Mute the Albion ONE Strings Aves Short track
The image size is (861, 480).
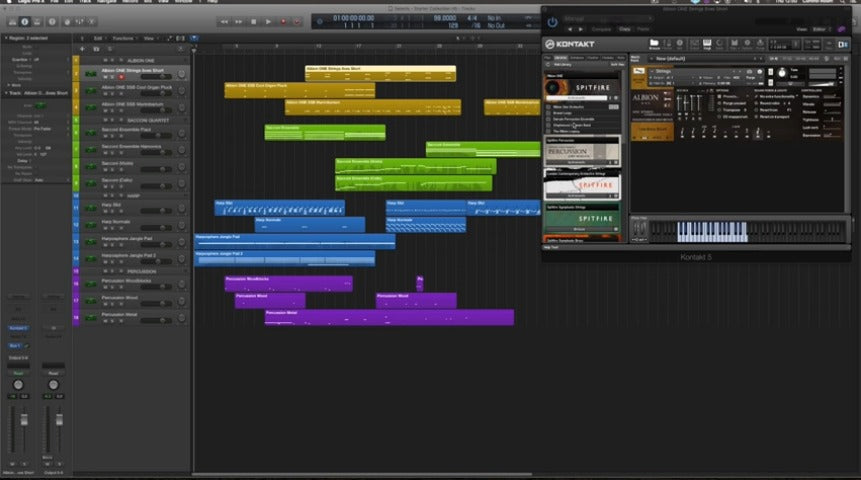pos(106,76)
